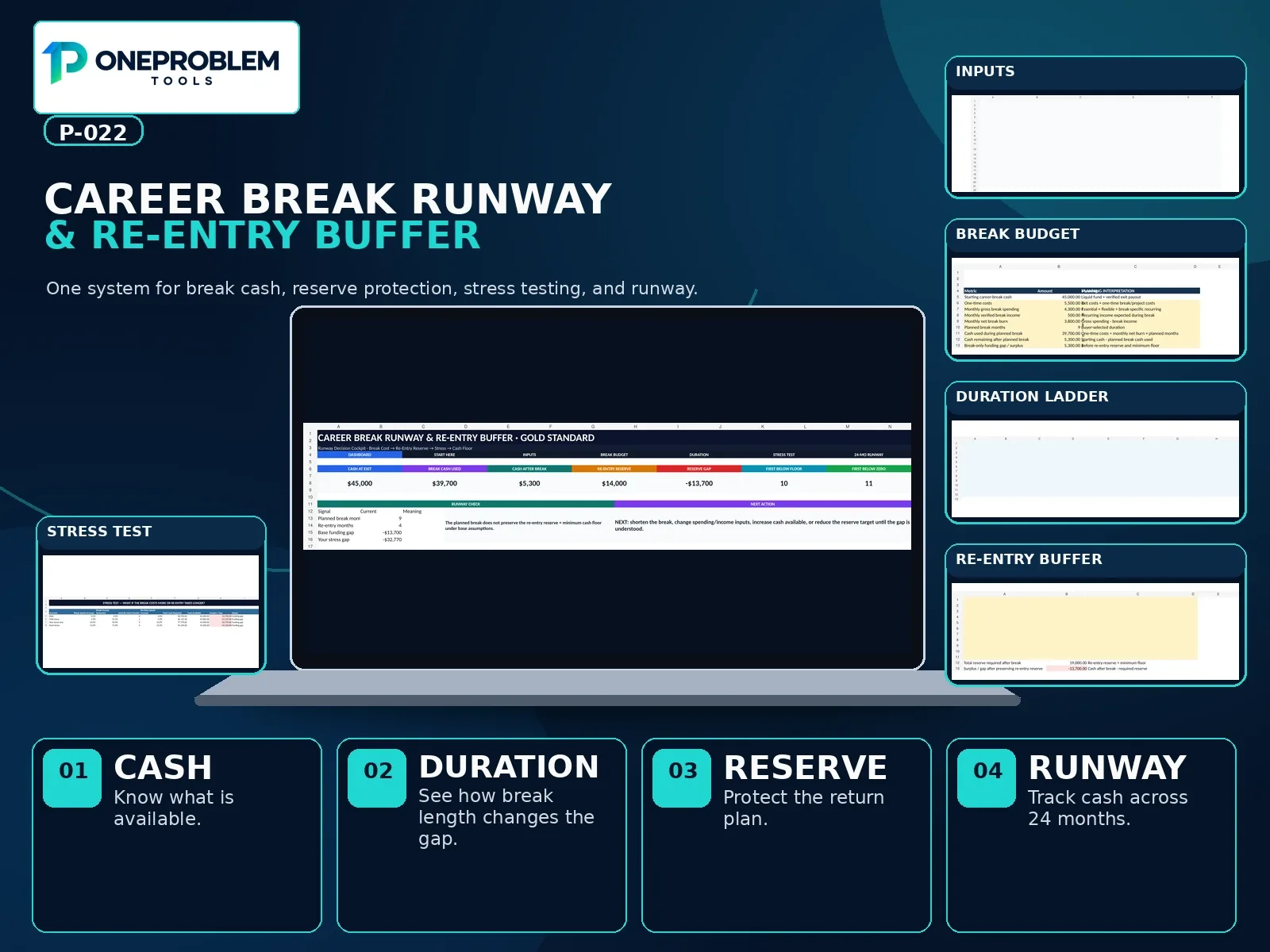Click the purple BREAK CASH USED header
The width and height of the screenshot is (1270, 952).
point(444,469)
